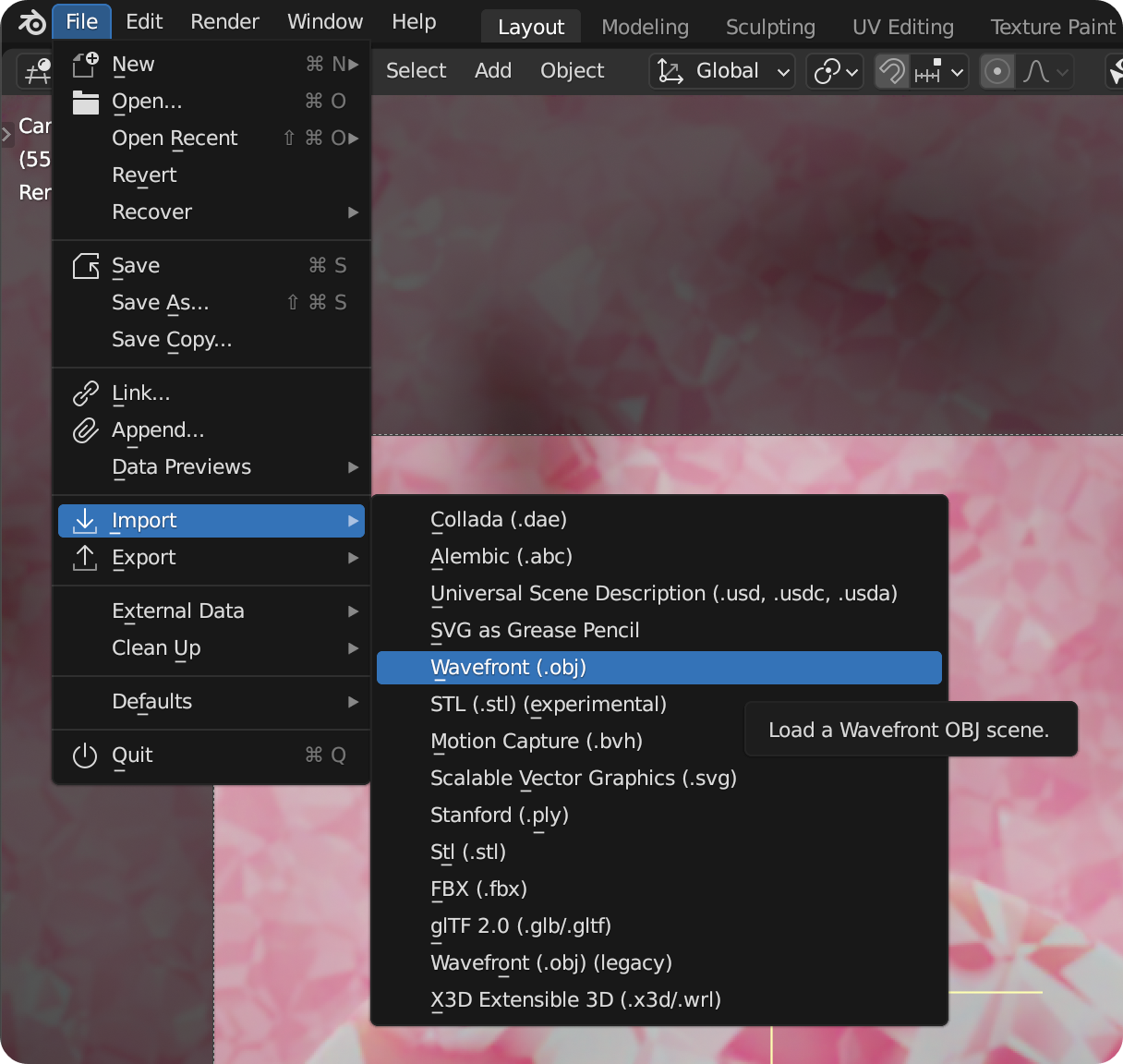
Task: Import Scalable Vector Graphics (.svg)
Action: 659,779
